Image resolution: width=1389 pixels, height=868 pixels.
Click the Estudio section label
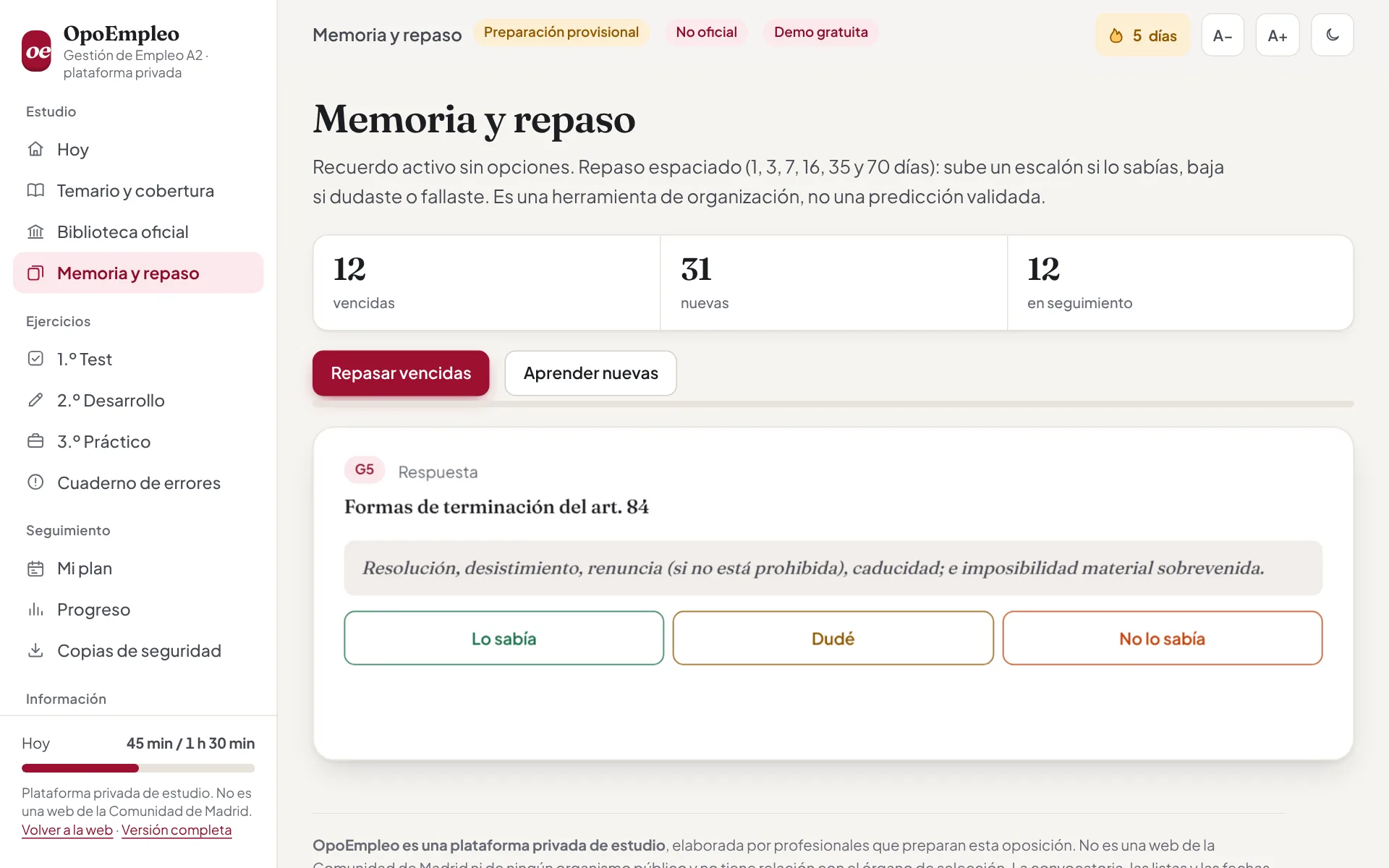click(51, 111)
